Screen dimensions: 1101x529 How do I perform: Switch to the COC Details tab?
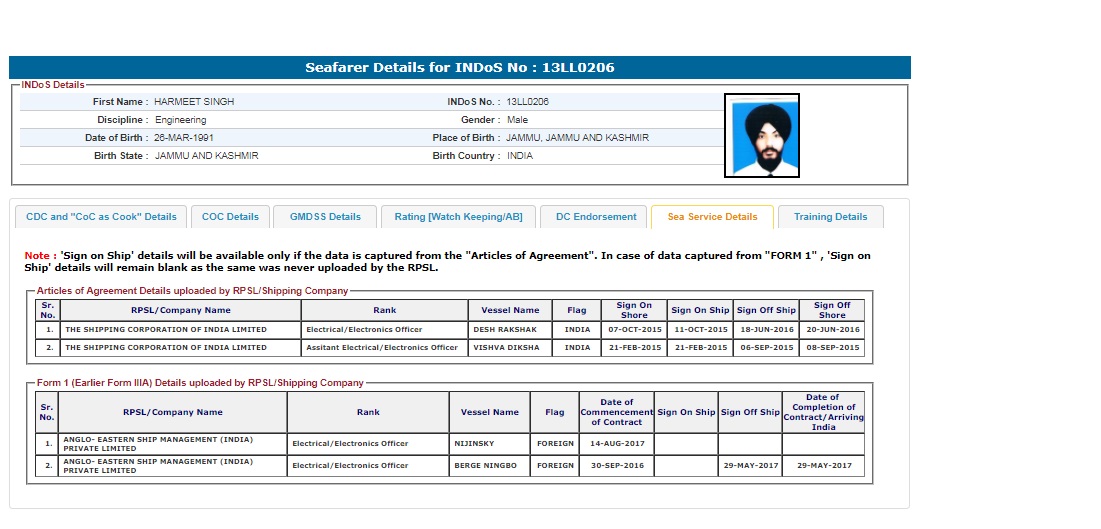point(230,217)
